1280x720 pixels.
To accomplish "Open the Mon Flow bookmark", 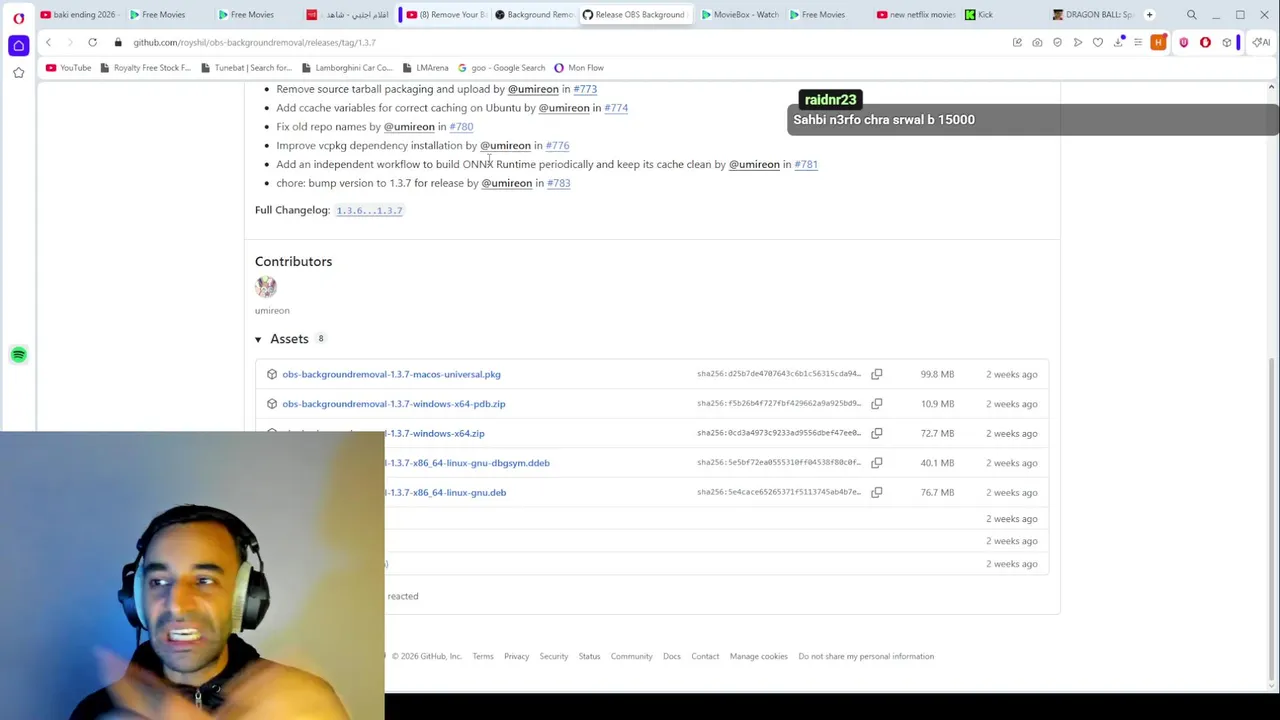I will click(x=579, y=68).
